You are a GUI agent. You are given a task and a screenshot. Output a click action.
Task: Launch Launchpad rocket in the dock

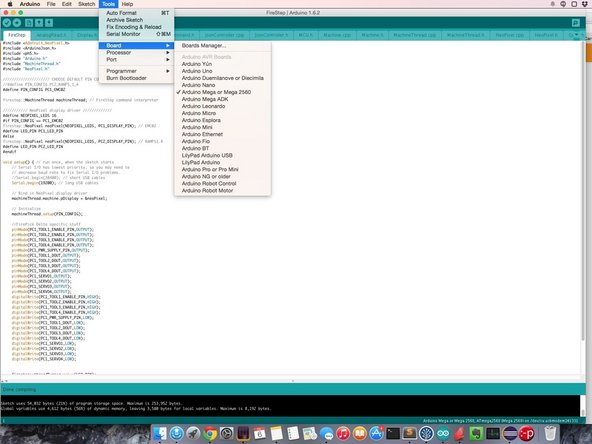click(193, 433)
